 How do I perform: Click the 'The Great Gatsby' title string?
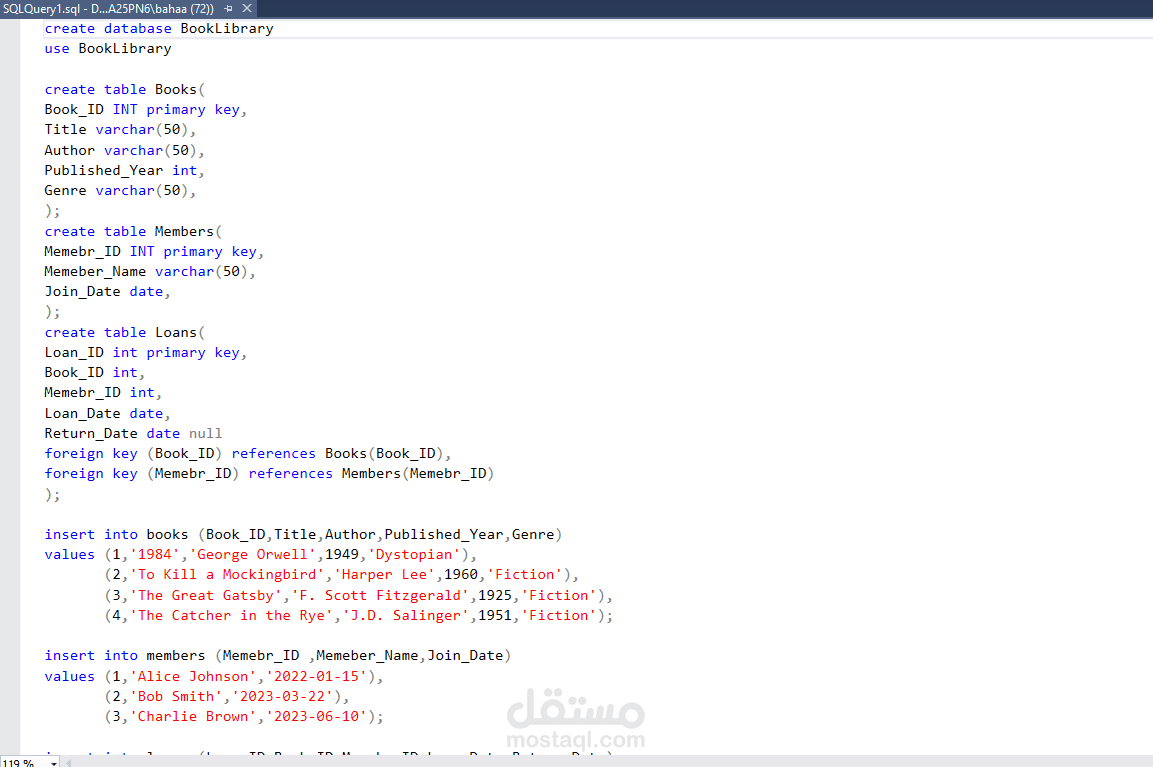coord(205,596)
